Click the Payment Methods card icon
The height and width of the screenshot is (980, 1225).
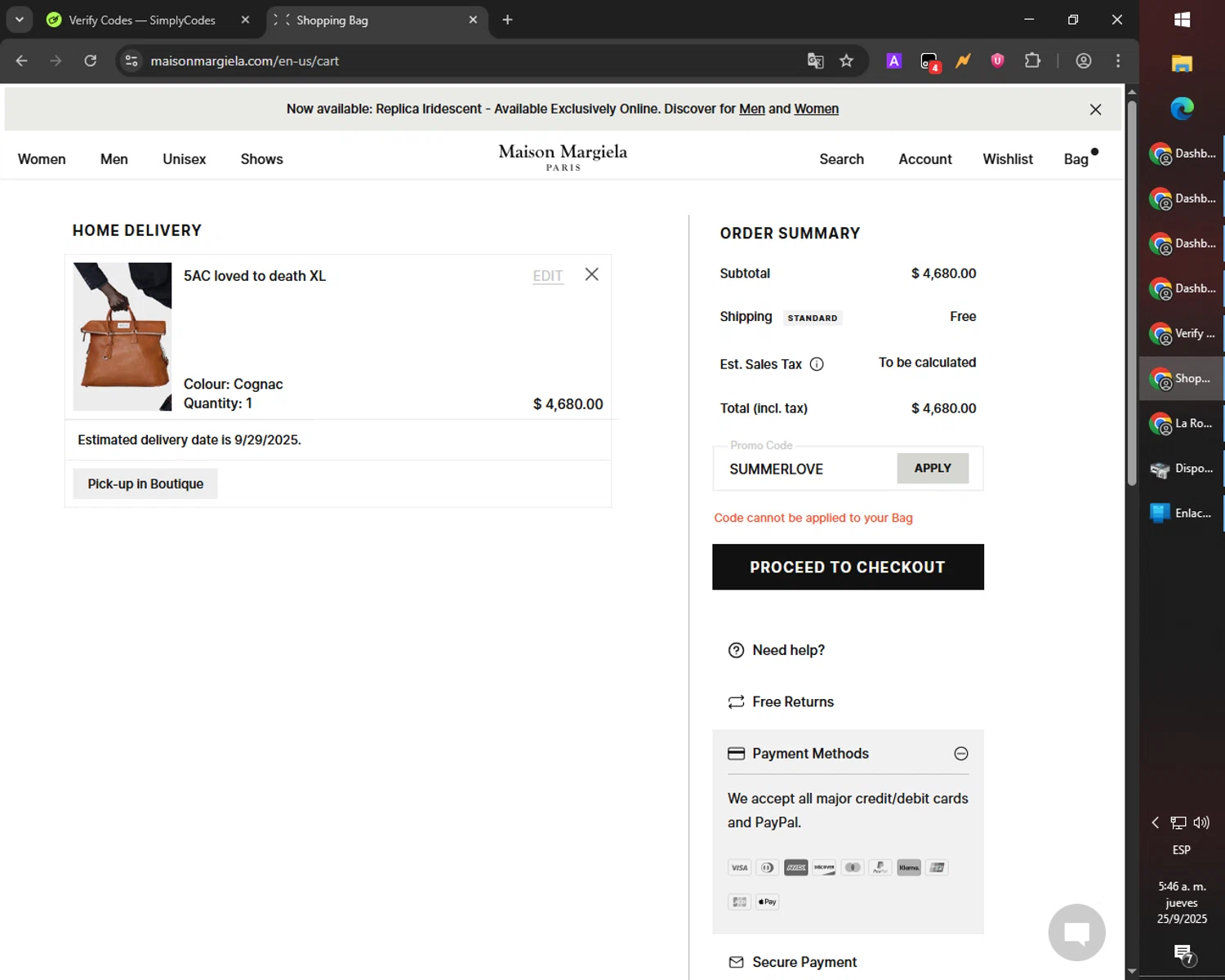tap(736, 754)
